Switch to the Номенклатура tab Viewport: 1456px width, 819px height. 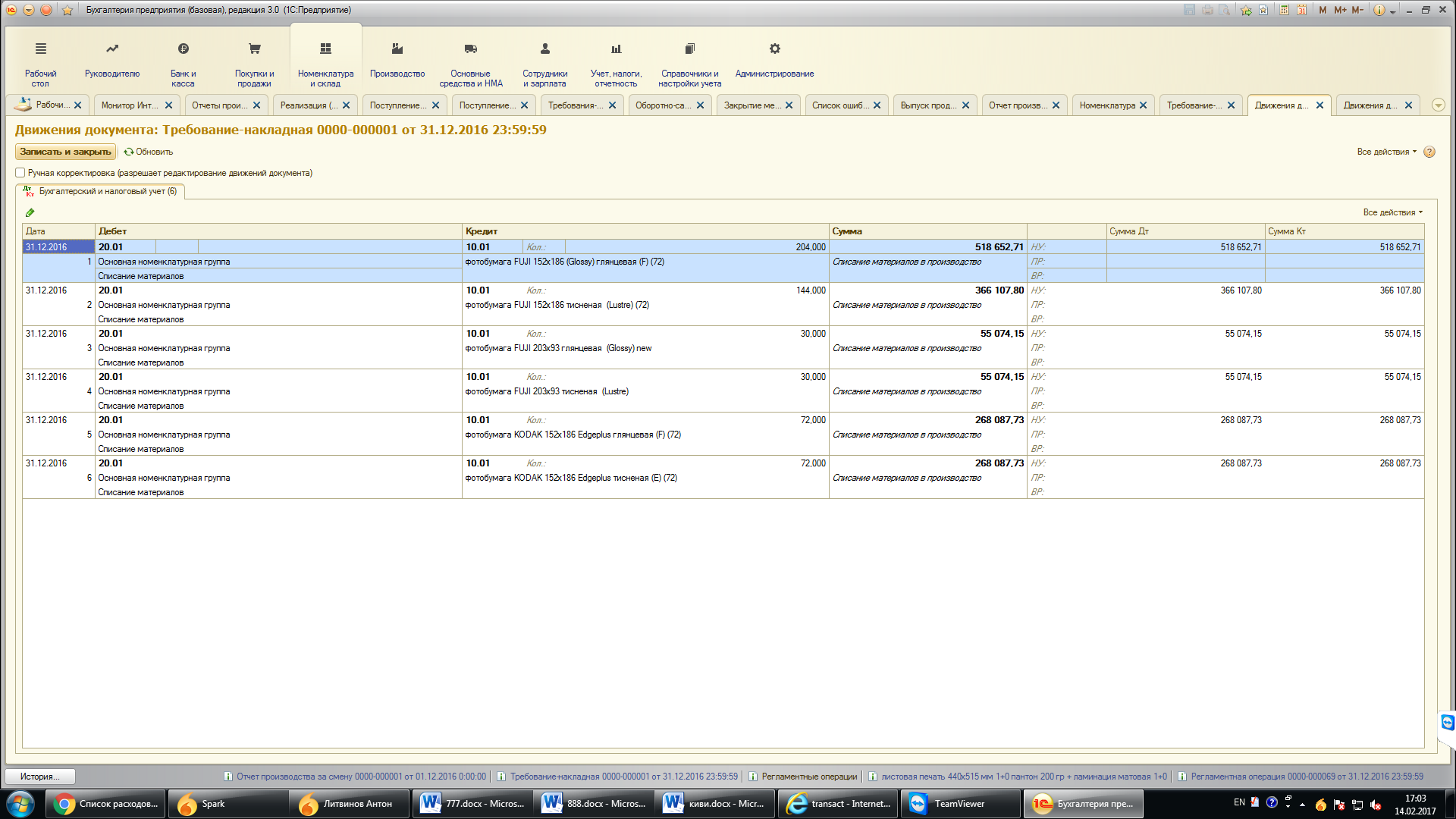tap(1106, 105)
